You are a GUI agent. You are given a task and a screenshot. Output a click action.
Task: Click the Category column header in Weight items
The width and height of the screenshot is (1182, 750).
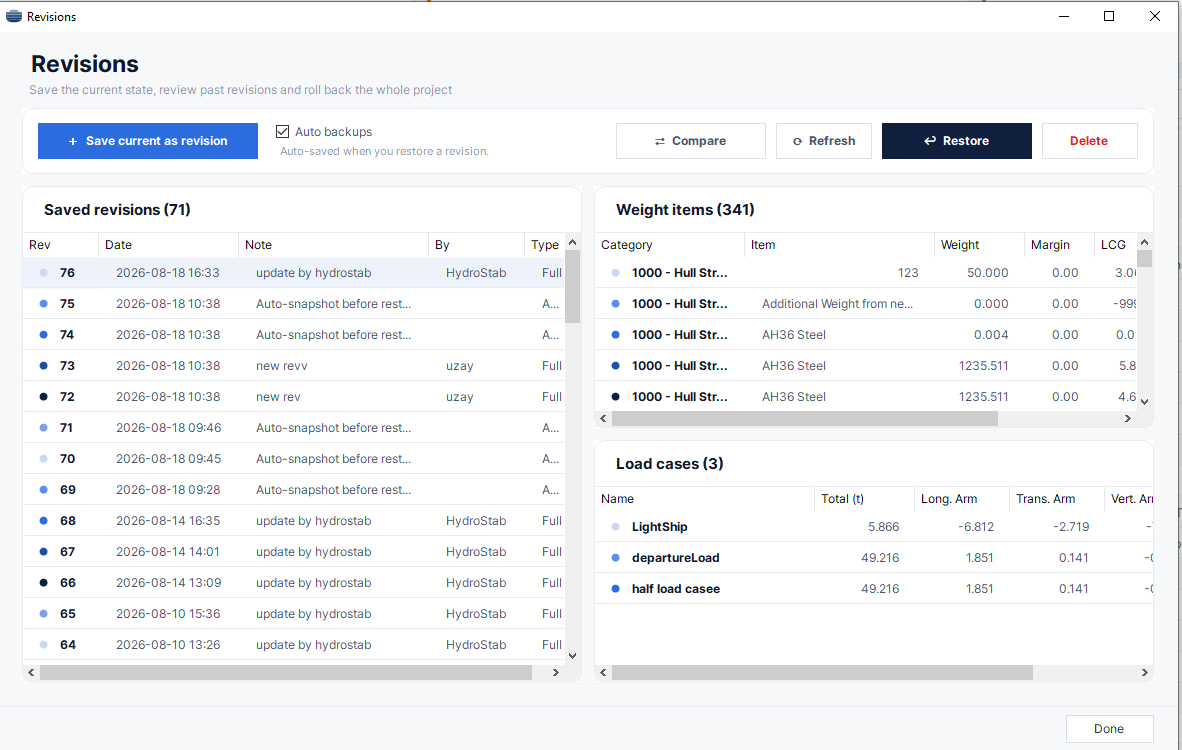coord(669,245)
